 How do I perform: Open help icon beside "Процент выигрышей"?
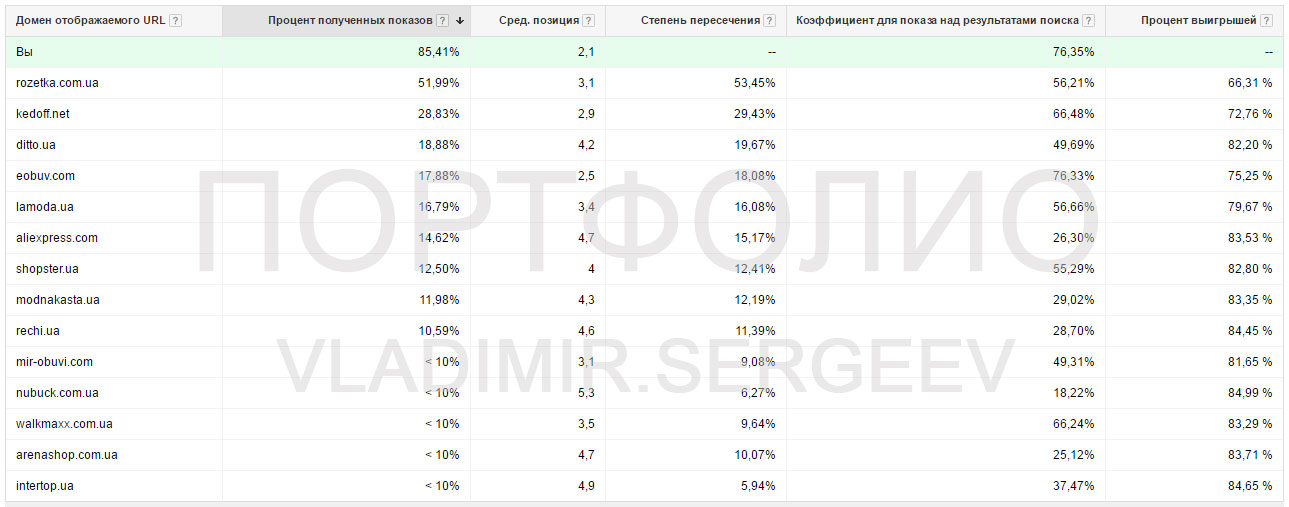point(1267,21)
